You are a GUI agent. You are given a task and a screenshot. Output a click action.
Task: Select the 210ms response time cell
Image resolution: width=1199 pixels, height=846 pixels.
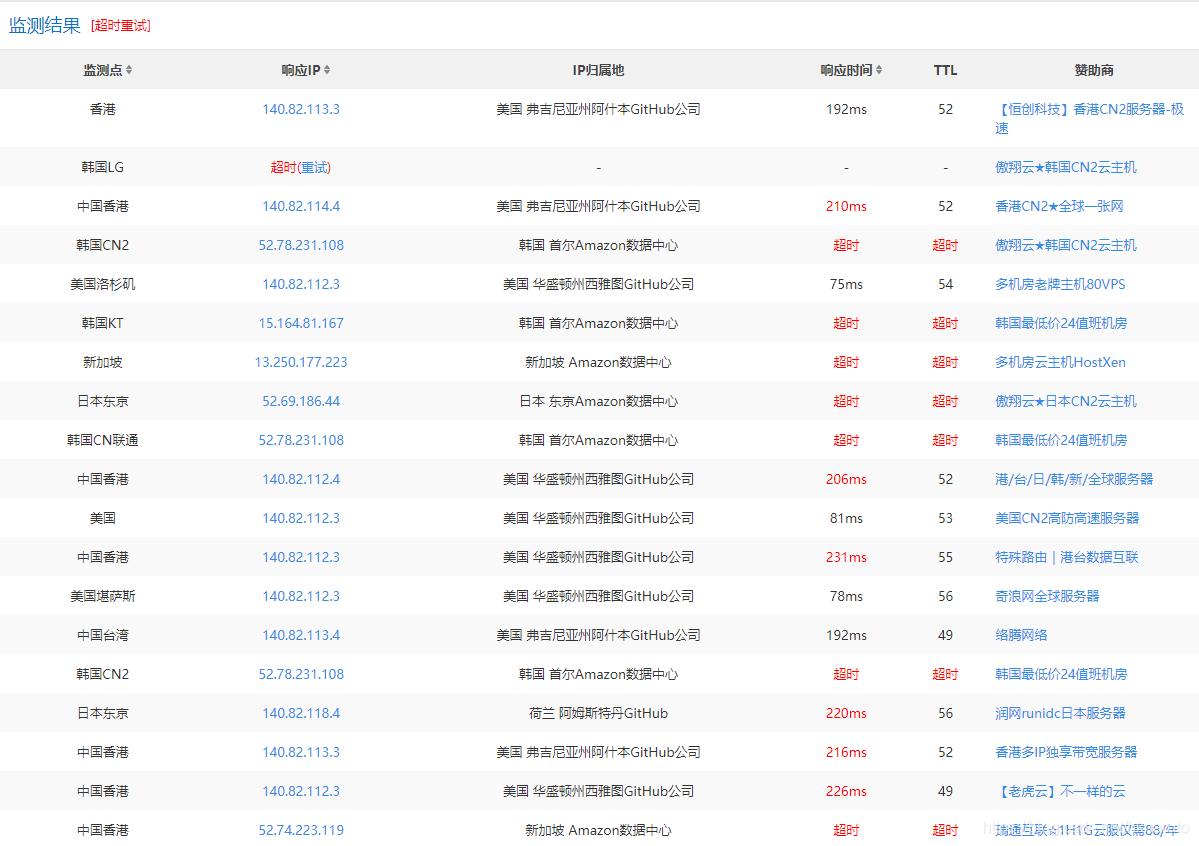click(x=846, y=206)
